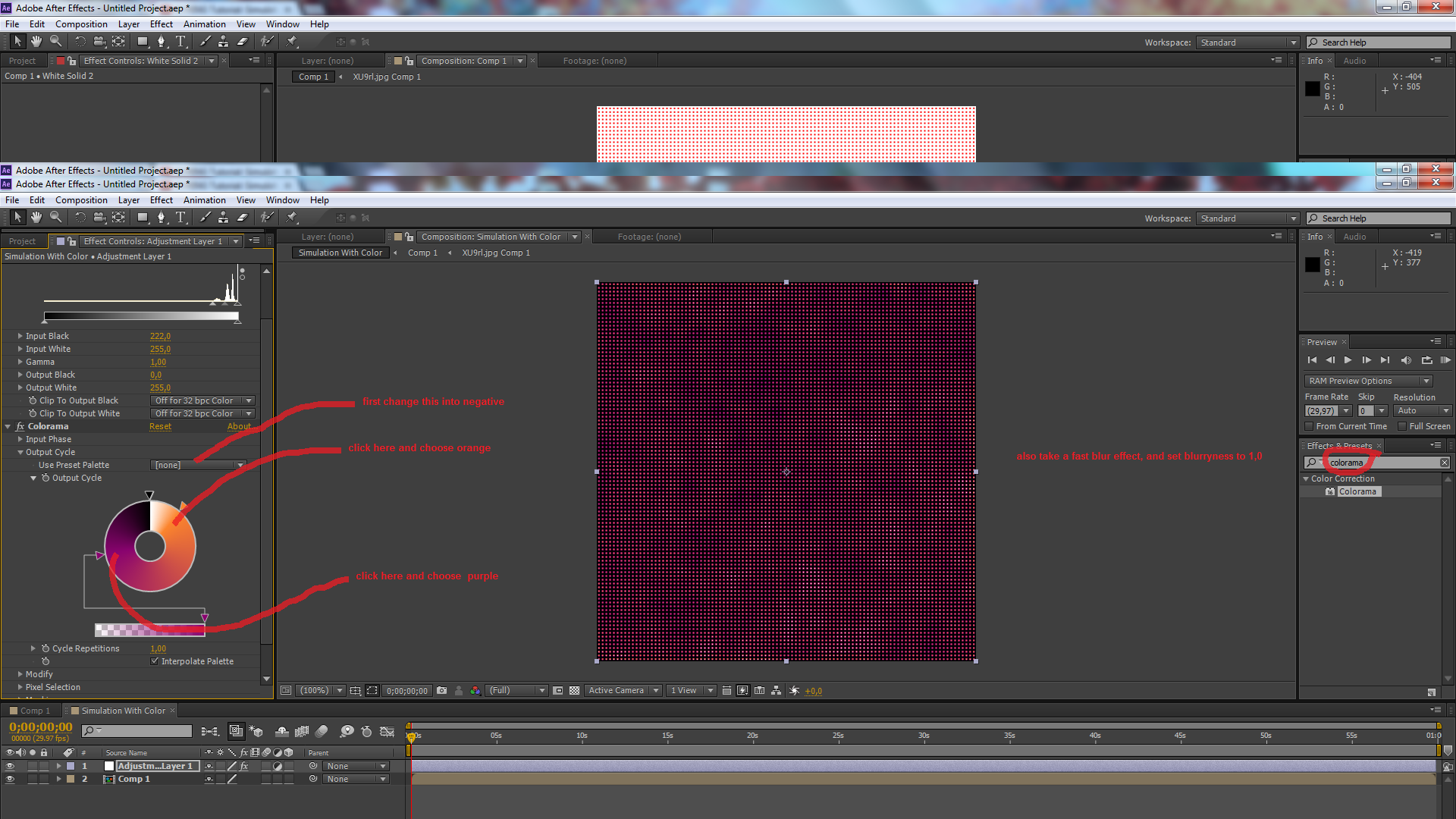Open viewer resolution (Full) dropdown

tap(516, 691)
